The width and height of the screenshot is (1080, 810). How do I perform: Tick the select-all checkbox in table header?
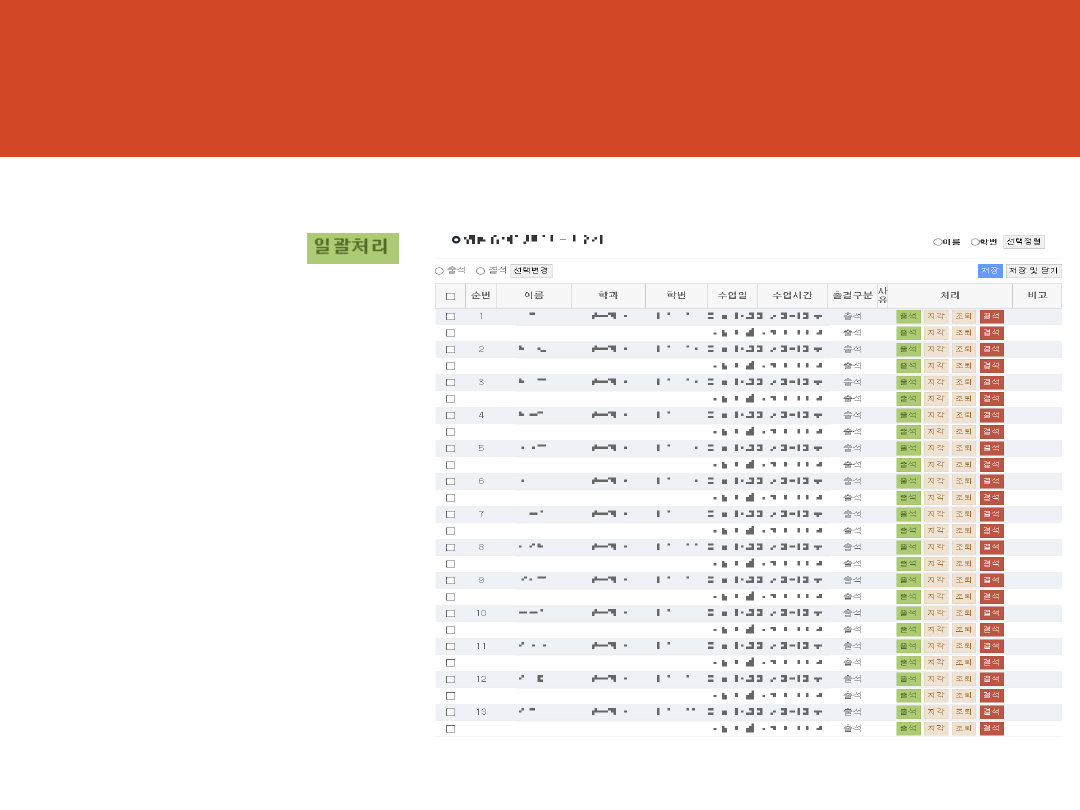point(450,297)
